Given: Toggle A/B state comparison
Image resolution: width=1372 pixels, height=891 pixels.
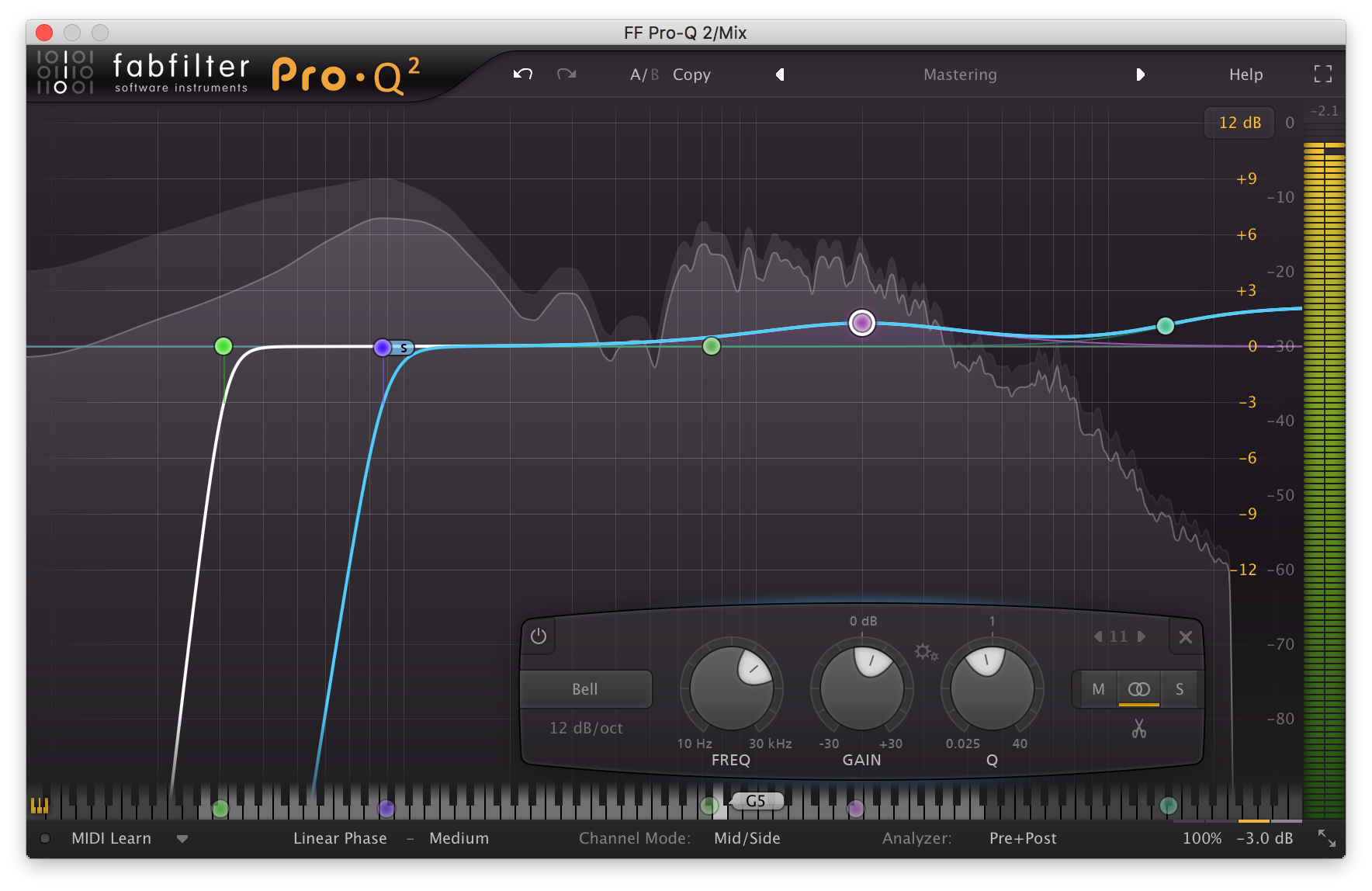Looking at the screenshot, I should pos(644,75).
